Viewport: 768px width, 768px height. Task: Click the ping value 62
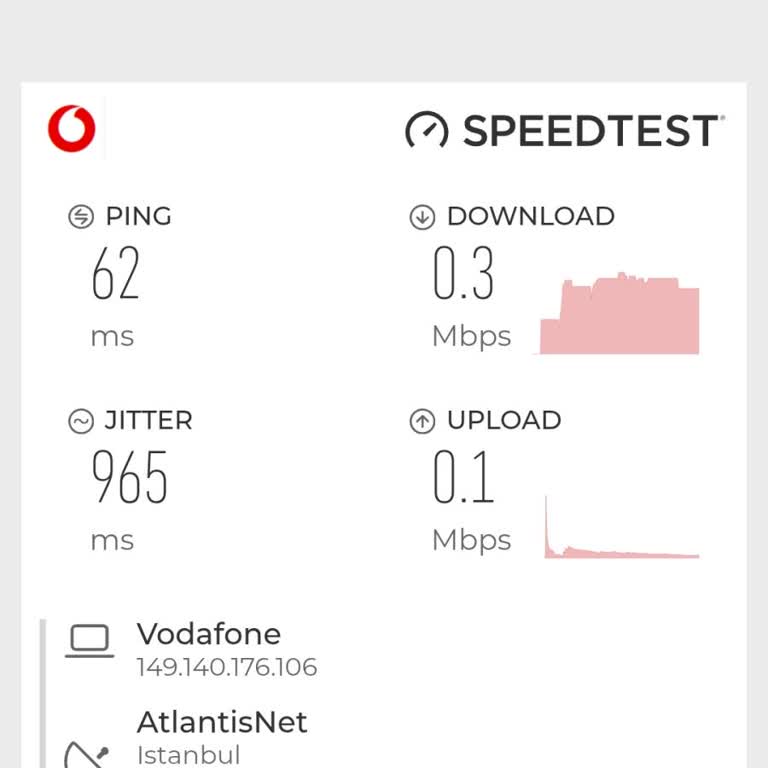click(x=116, y=274)
